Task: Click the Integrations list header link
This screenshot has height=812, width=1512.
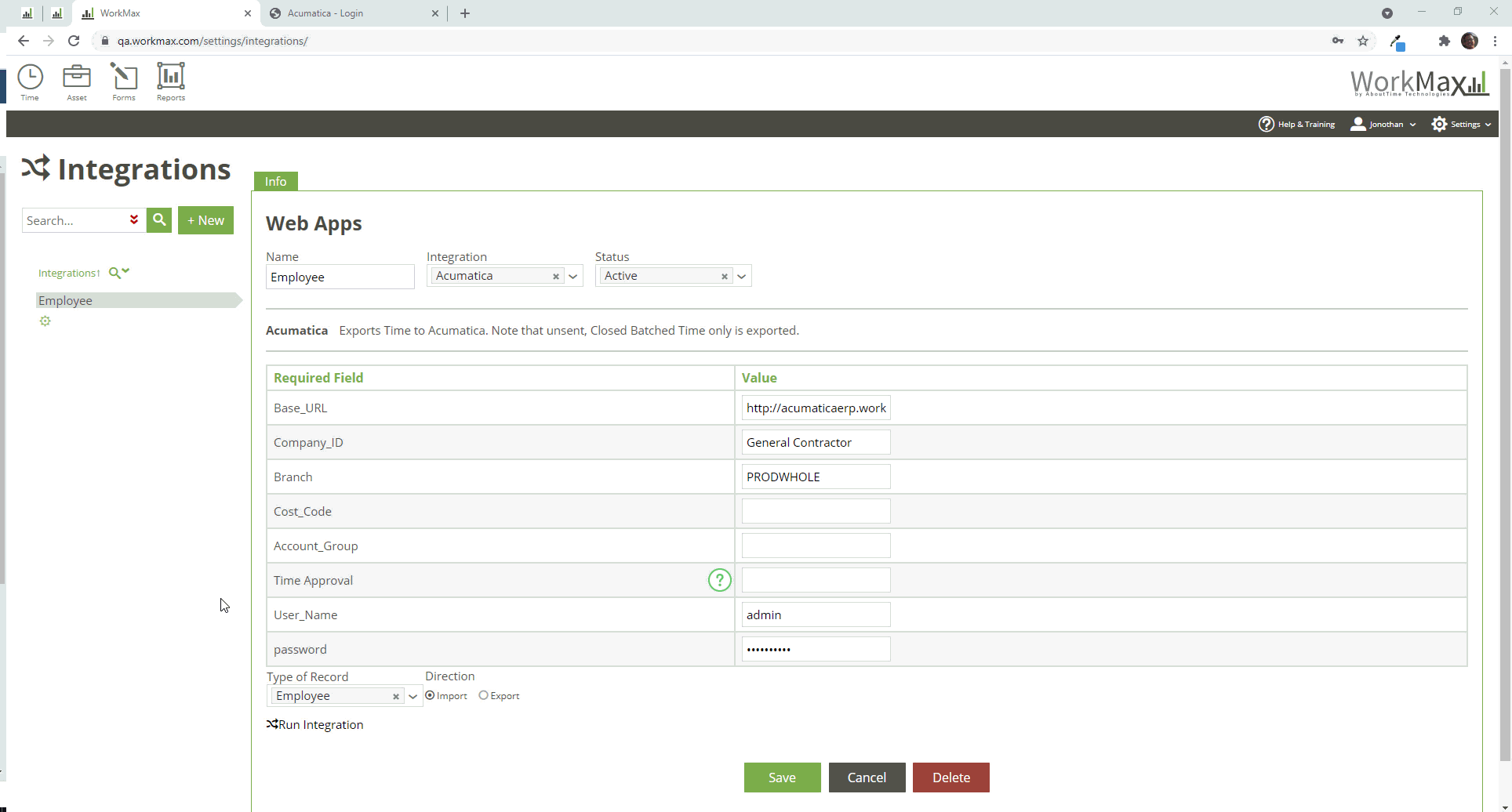Action: coord(69,273)
